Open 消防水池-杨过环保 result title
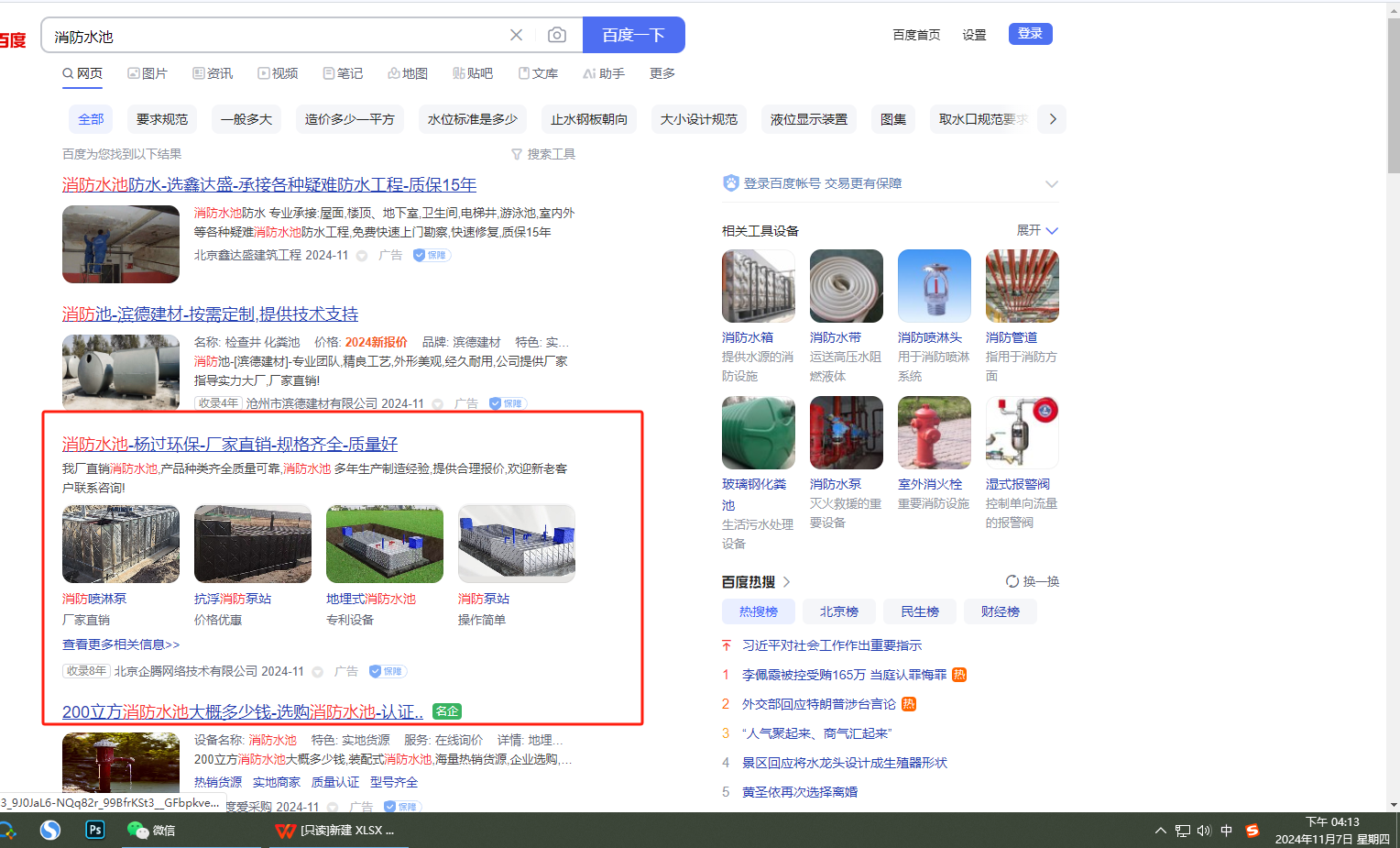This screenshot has width=1400, height=848. tap(230, 445)
